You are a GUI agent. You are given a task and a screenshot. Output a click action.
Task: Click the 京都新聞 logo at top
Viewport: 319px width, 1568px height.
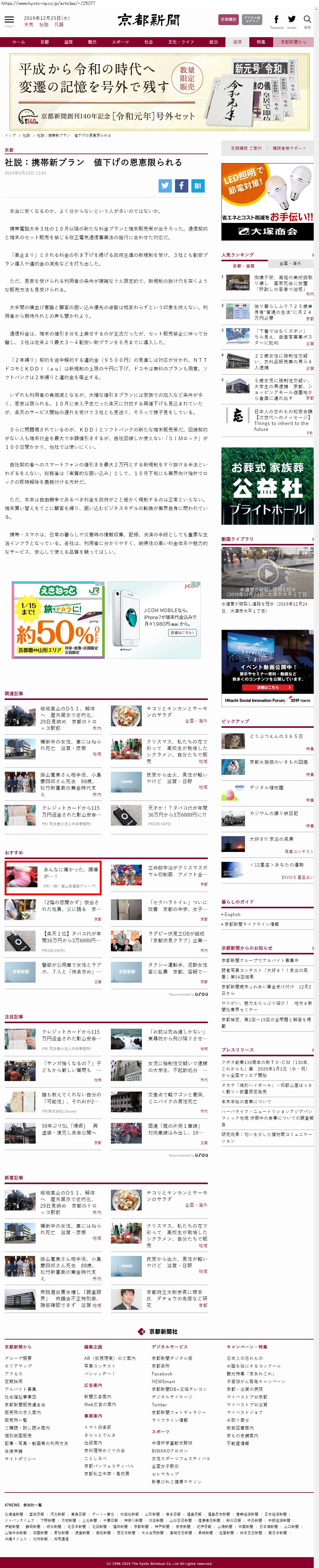coord(149,20)
